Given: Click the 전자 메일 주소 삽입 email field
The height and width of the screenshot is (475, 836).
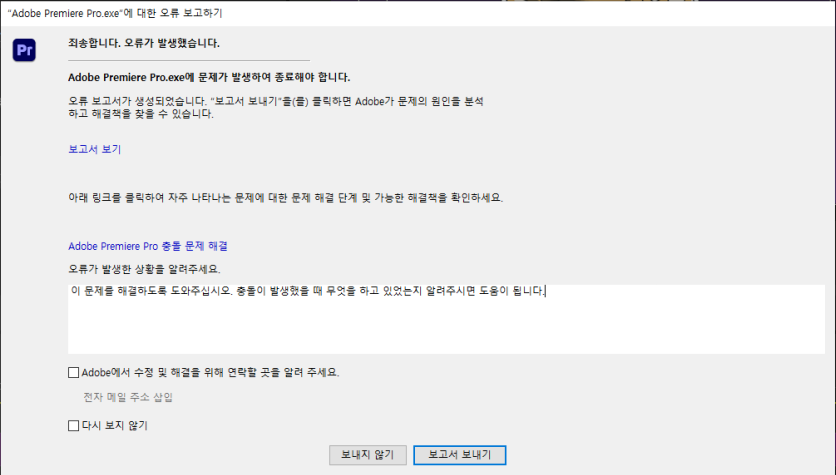Looking at the screenshot, I should 128,397.
